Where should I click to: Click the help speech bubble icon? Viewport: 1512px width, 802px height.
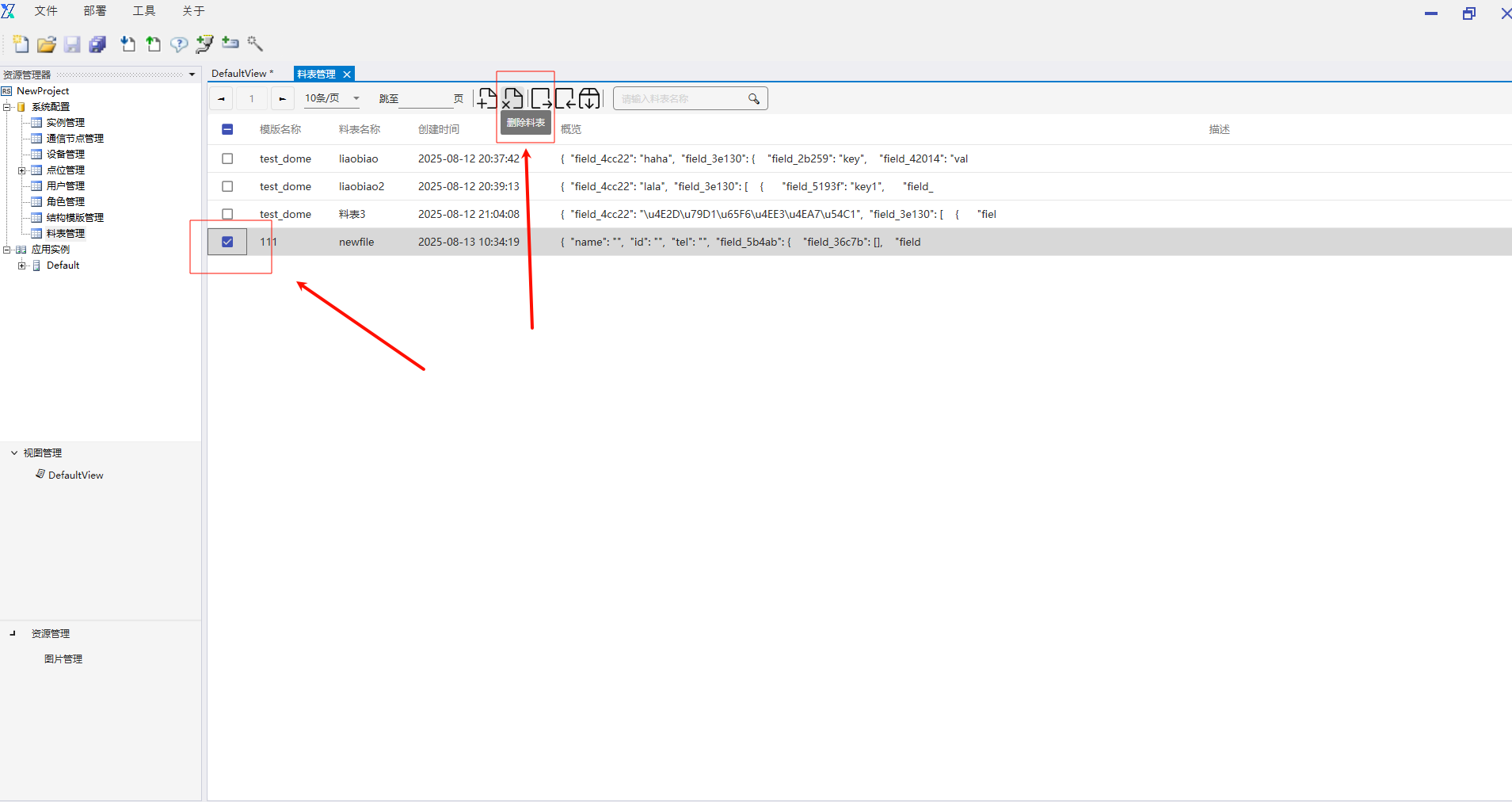pyautogui.click(x=179, y=44)
